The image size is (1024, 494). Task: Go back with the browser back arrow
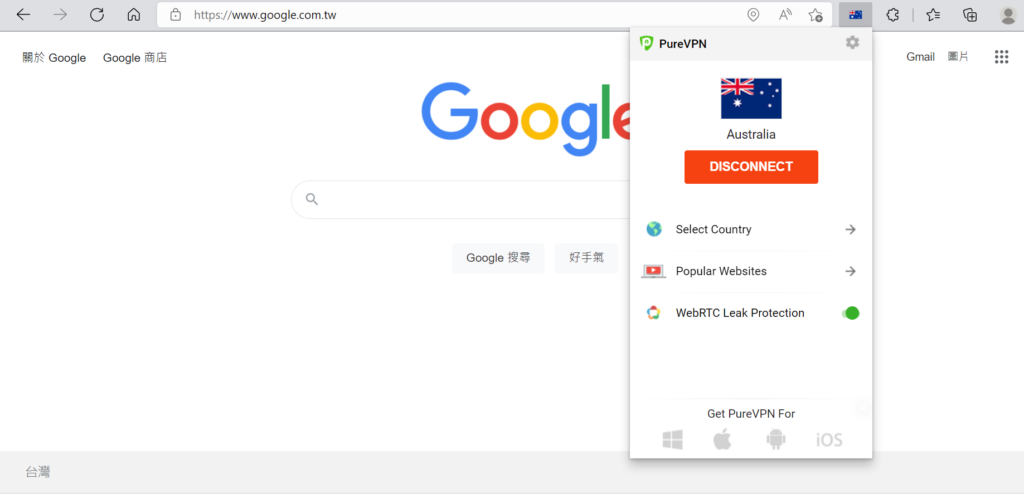24,14
